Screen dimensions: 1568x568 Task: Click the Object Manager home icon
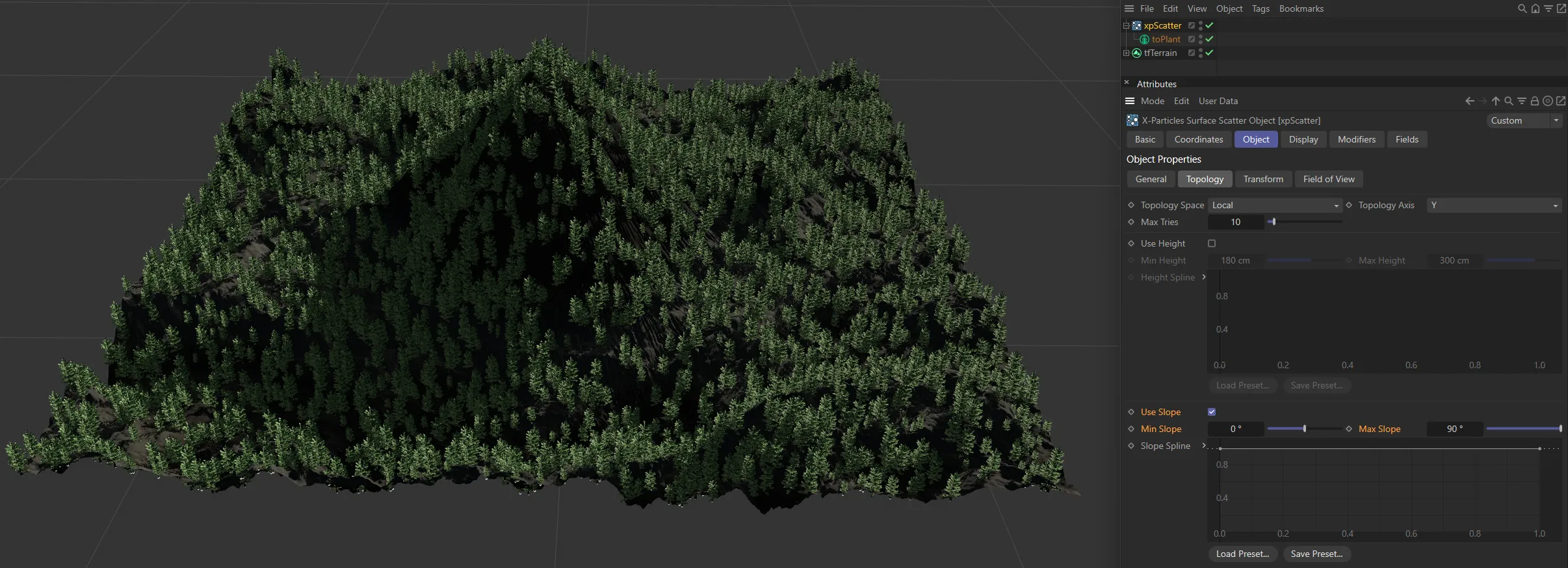pyautogui.click(x=1535, y=8)
